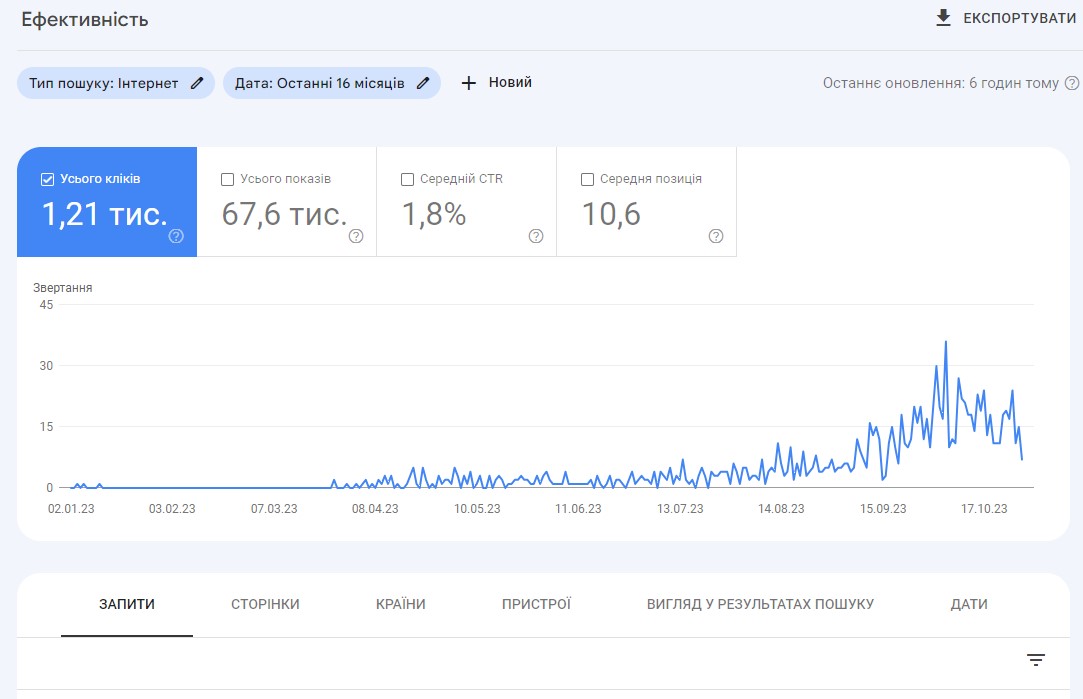Open help icon next to last update
1083x699 pixels.
(1071, 83)
